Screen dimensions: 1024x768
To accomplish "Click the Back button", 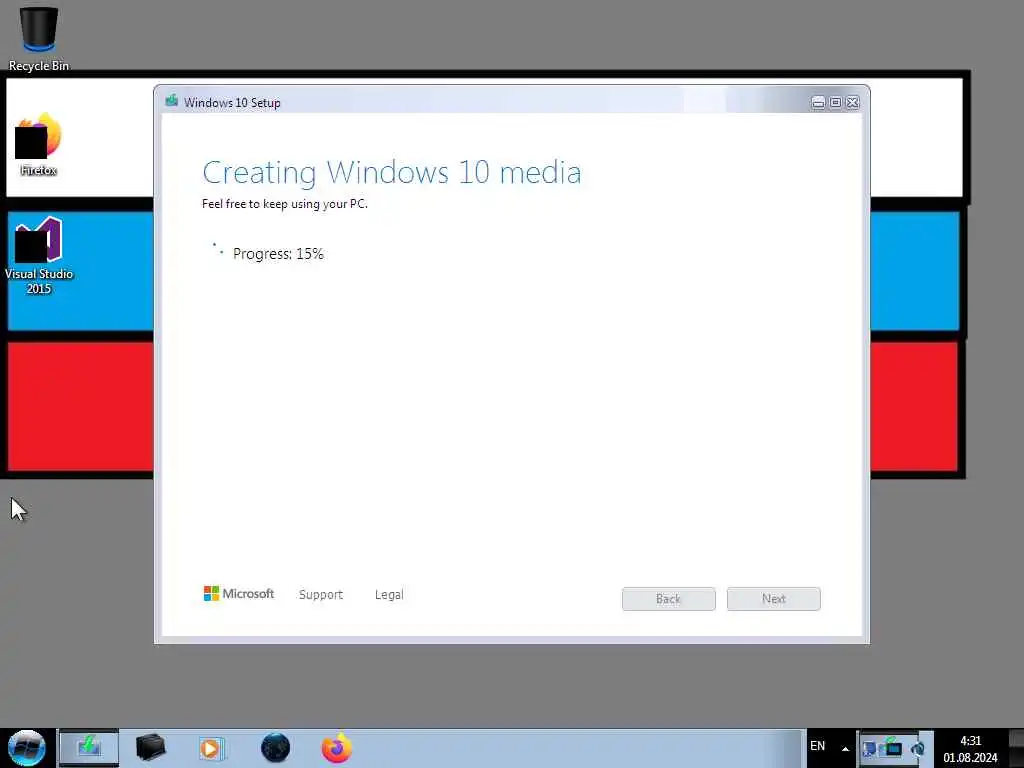I will point(669,599).
